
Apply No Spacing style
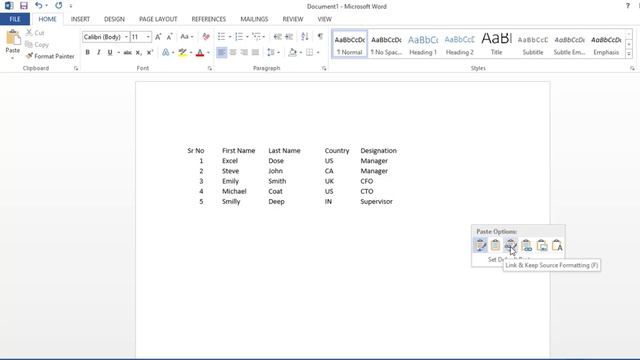[386, 44]
